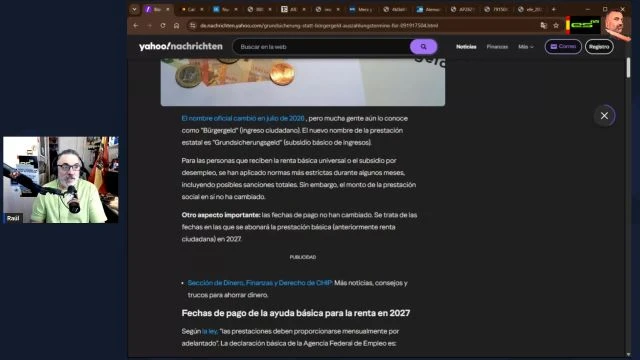Open the translate page icon in address bar

[x=543, y=25]
